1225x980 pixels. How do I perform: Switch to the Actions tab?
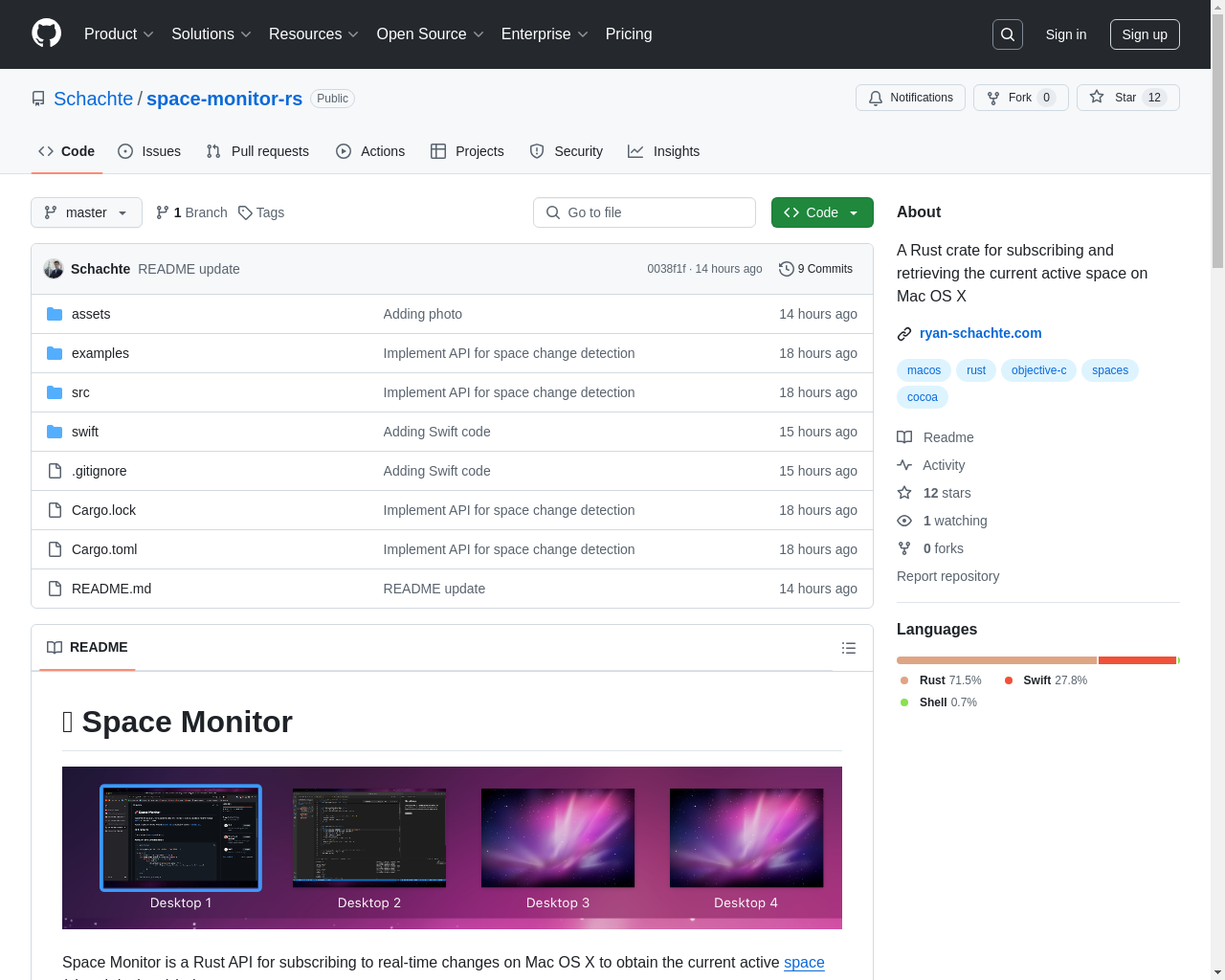370,151
